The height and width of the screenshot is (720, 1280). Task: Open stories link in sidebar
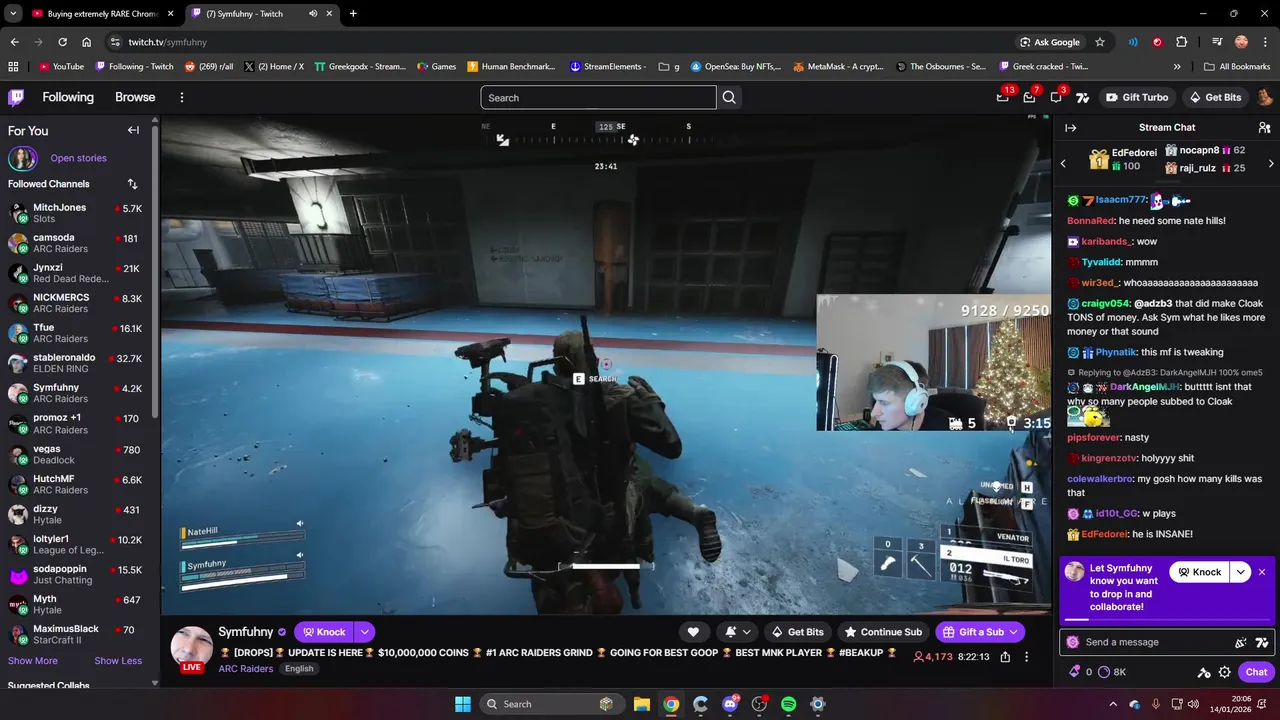[x=78, y=158]
